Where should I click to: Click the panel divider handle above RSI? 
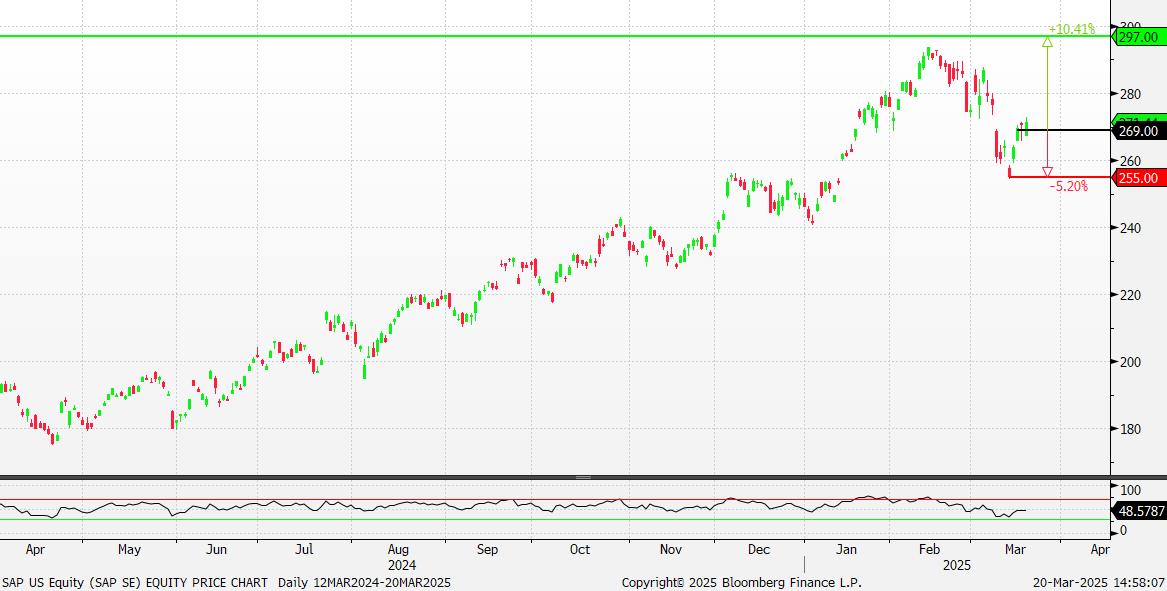pyautogui.click(x=583, y=477)
